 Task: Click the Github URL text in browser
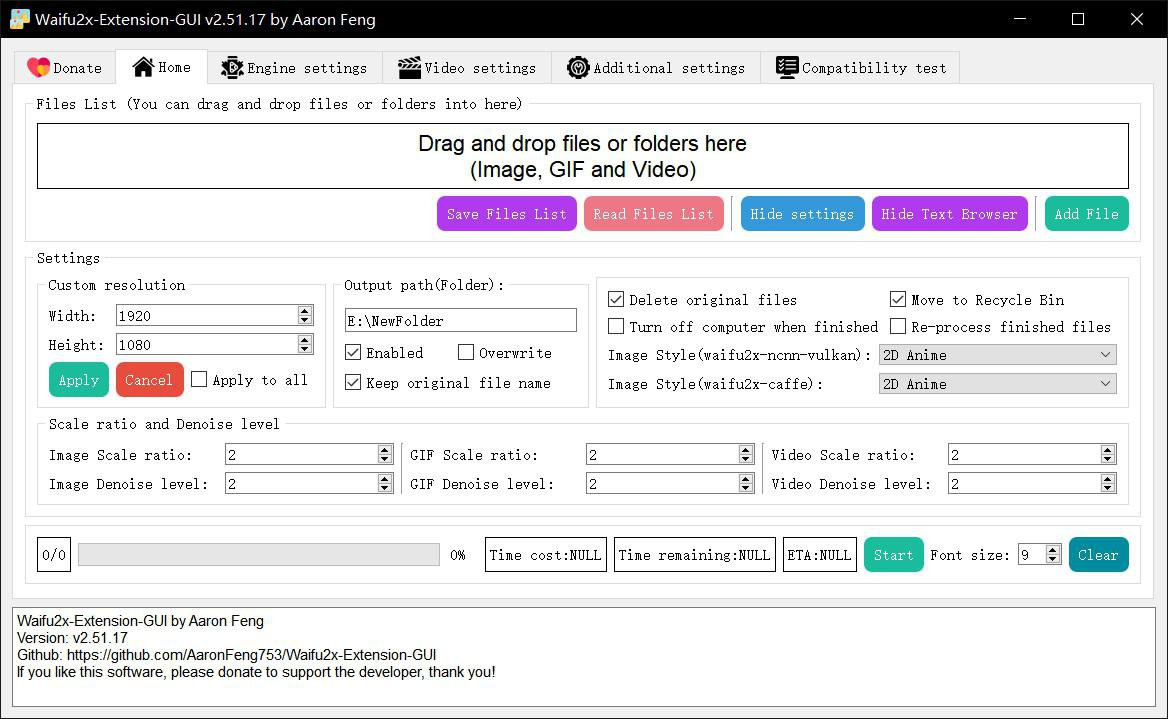pyautogui.click(x=252, y=655)
